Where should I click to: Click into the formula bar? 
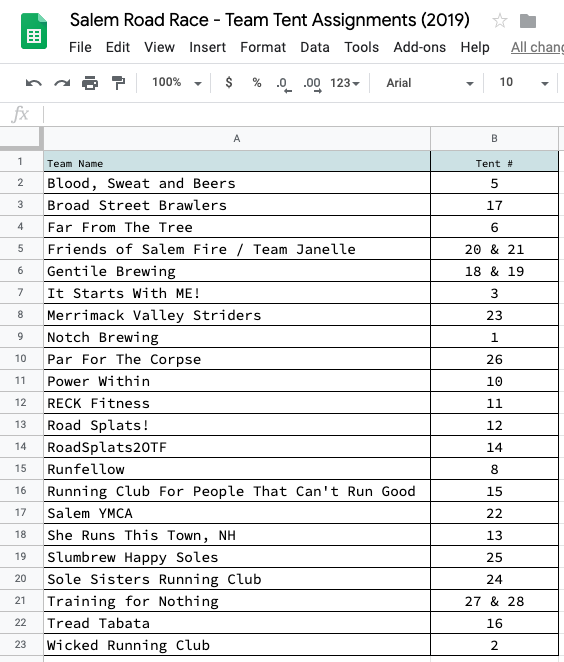pos(303,114)
